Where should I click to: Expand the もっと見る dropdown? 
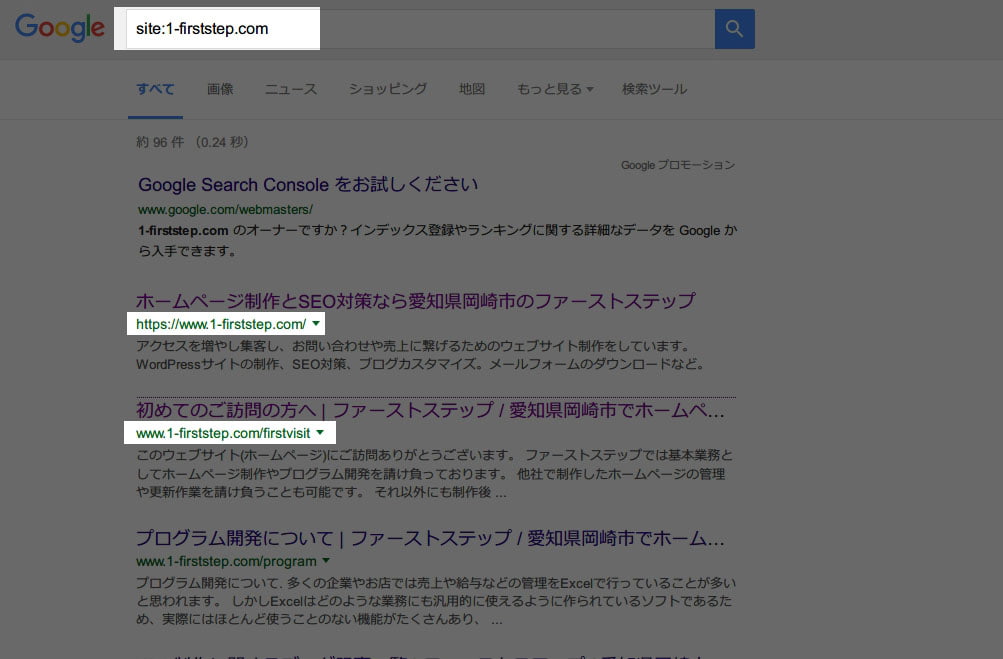(x=555, y=89)
